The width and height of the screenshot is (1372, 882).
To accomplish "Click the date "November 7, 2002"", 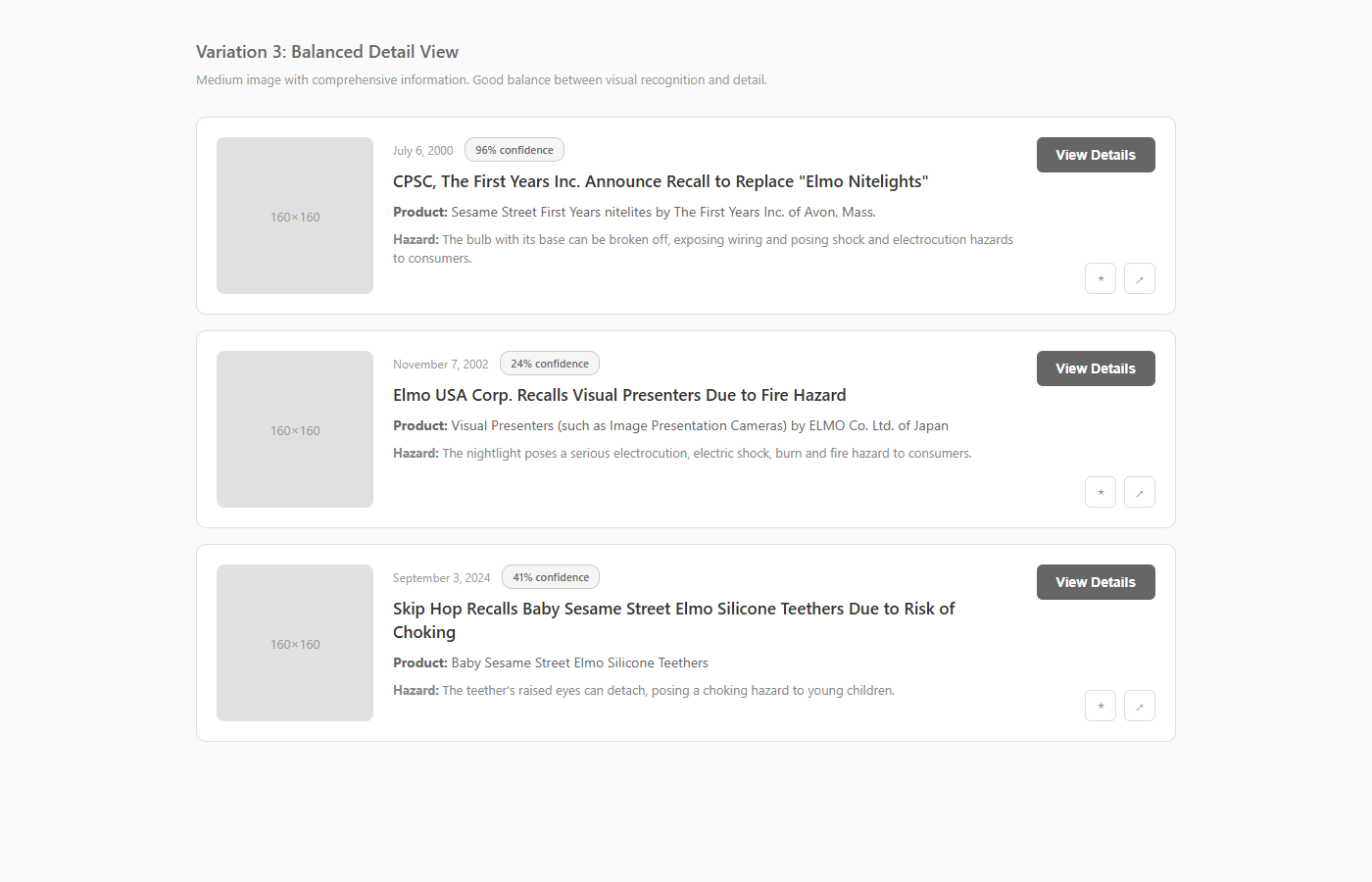I will click(441, 365).
